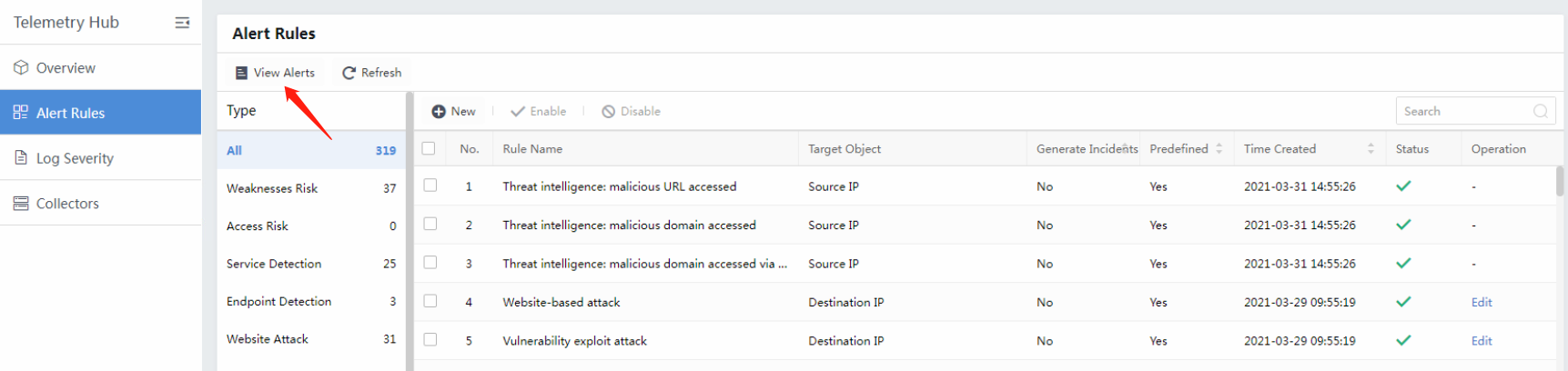Click the Refresh circular arrow icon
This screenshot has width=1568, height=371.
(x=349, y=73)
